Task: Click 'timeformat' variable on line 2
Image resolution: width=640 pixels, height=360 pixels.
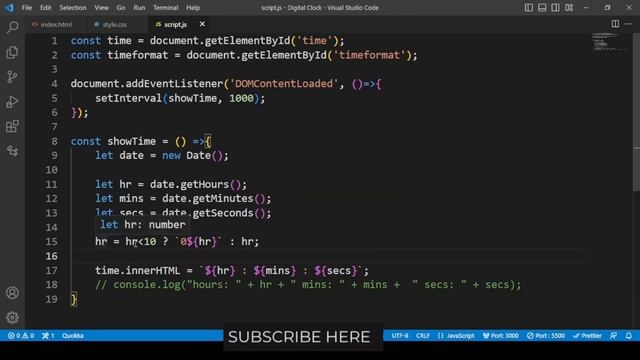Action: 138,55
